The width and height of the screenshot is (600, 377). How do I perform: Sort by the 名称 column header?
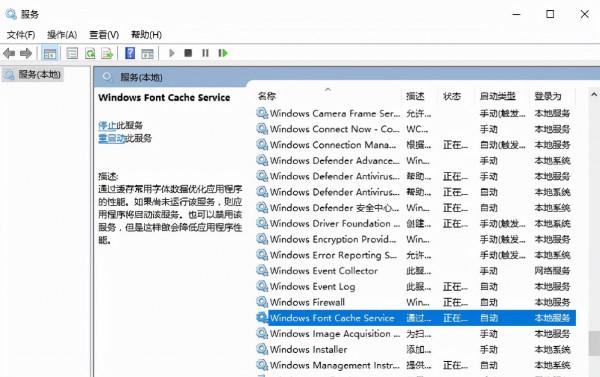point(267,96)
